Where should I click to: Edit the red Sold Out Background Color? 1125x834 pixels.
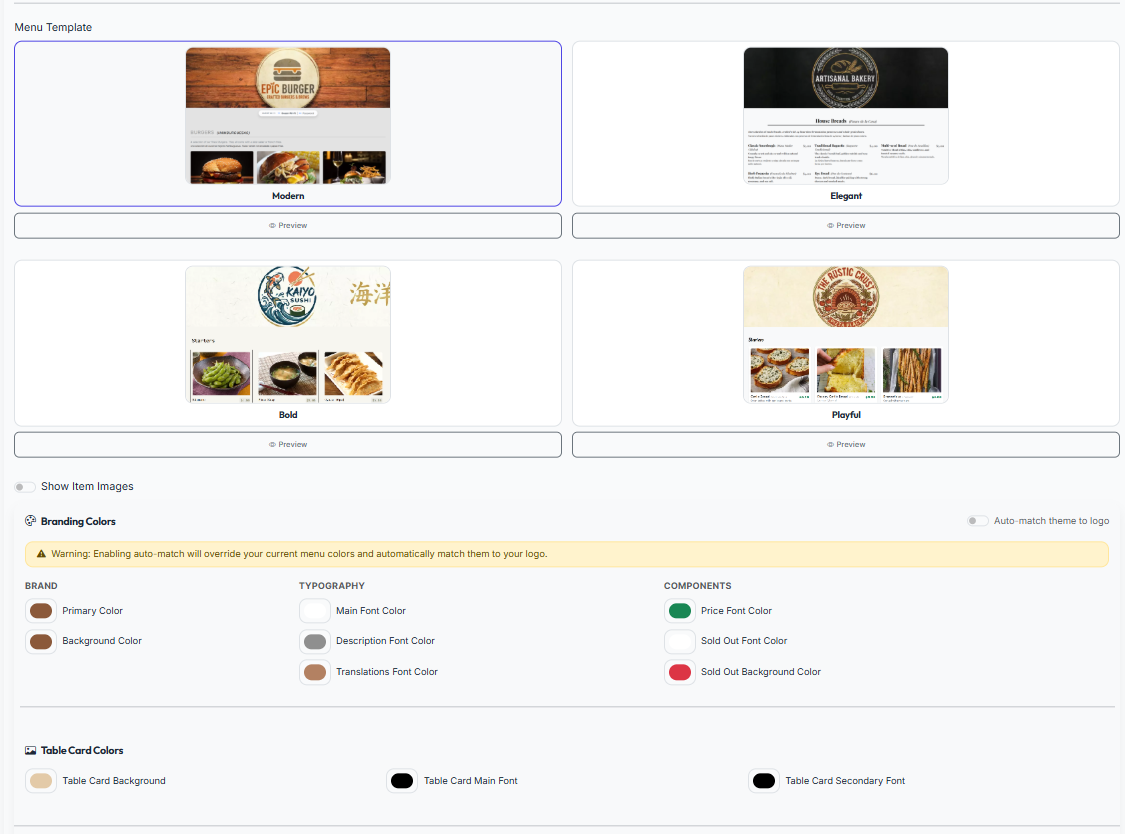[x=679, y=671]
